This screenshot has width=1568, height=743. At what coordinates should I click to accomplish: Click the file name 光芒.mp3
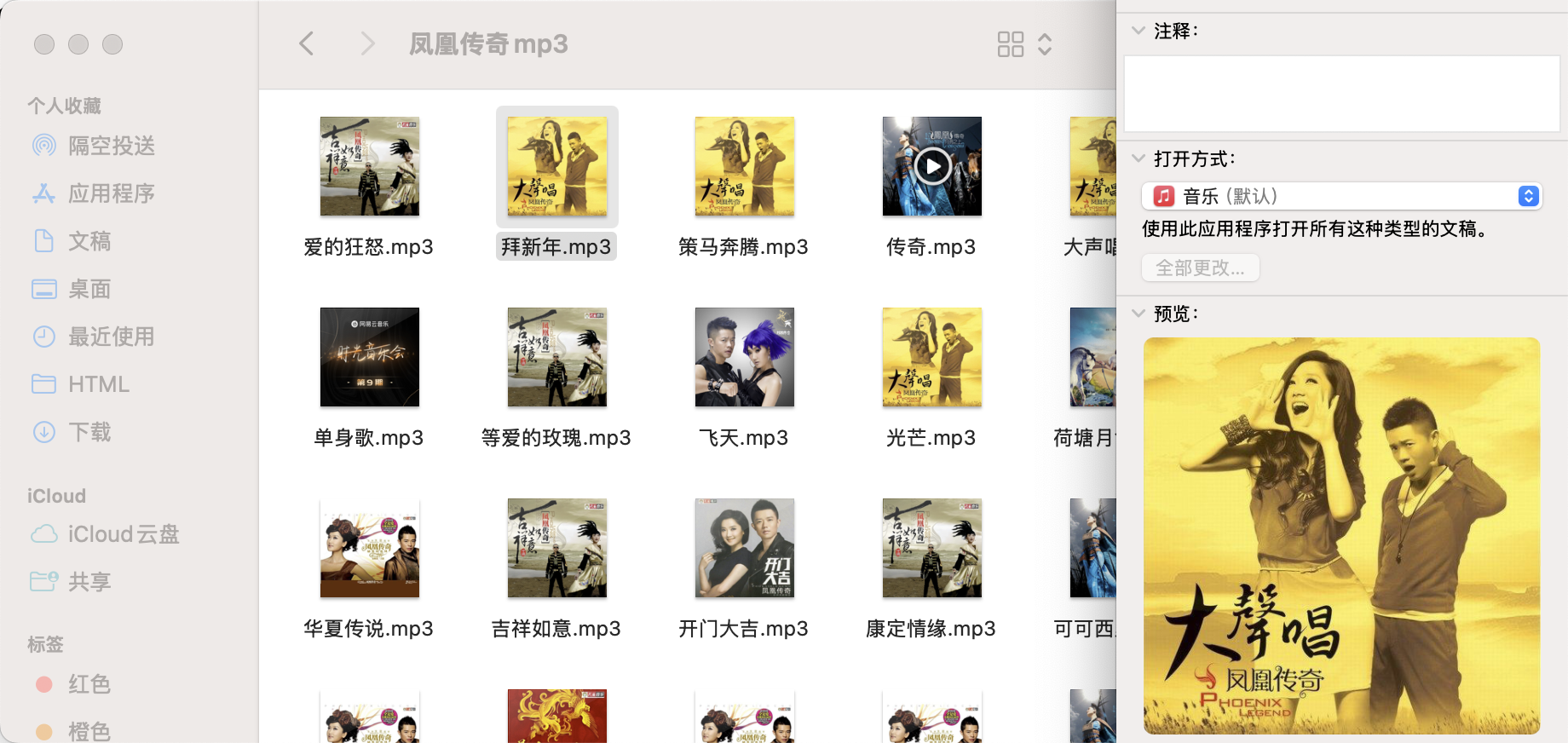(x=931, y=438)
